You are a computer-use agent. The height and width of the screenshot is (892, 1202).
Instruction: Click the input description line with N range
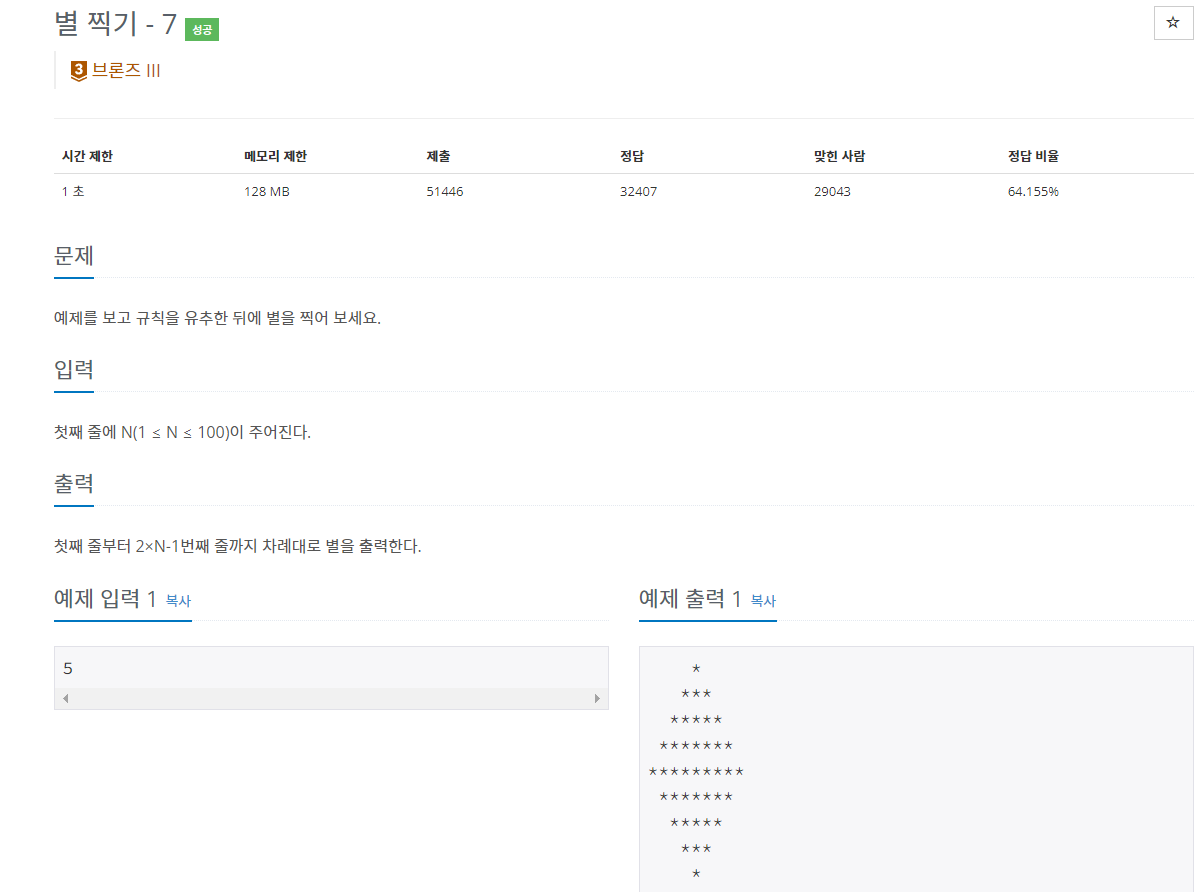point(182,433)
